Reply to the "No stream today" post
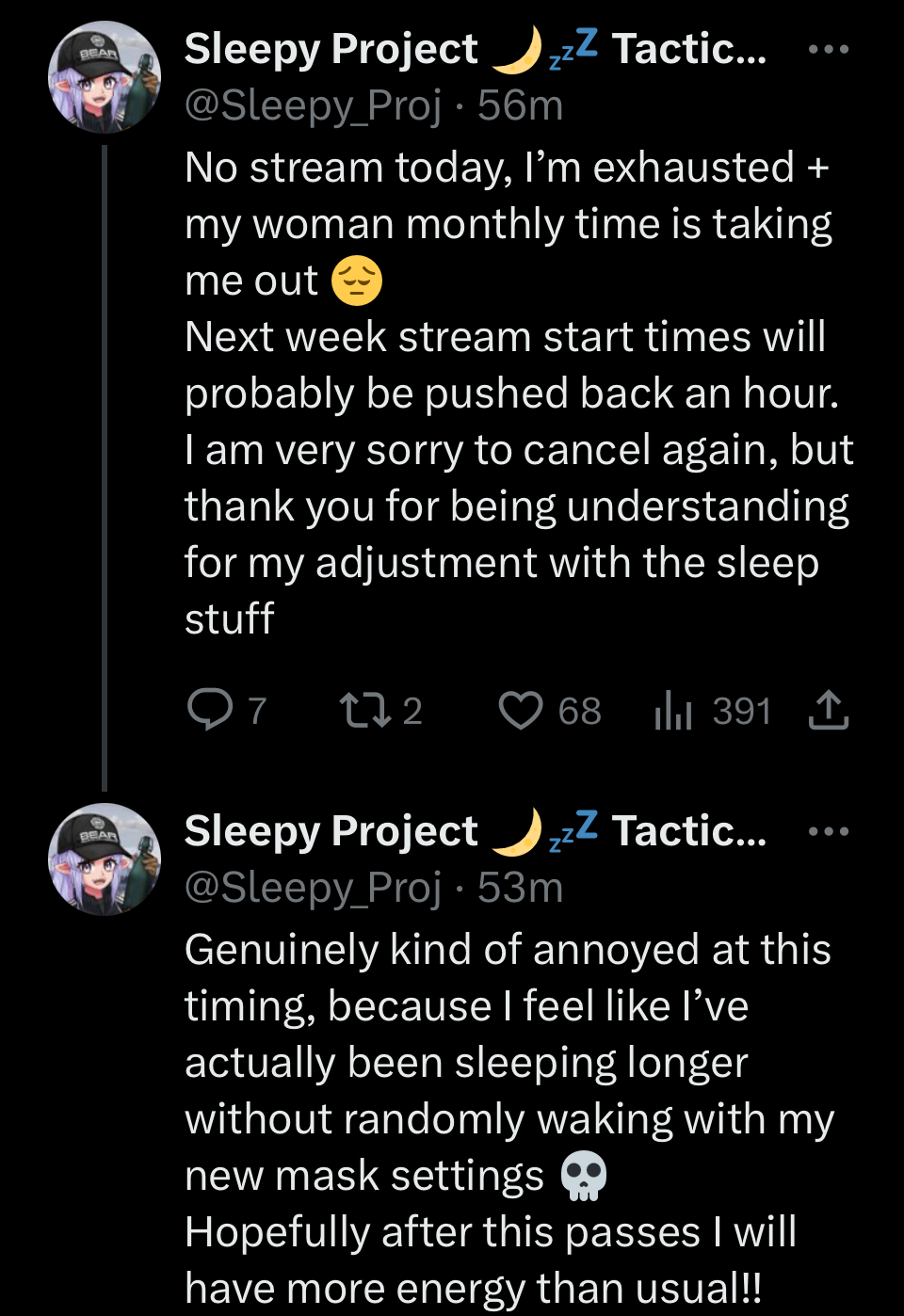Screen dimensions: 904x1316 pyautogui.click(x=211, y=711)
